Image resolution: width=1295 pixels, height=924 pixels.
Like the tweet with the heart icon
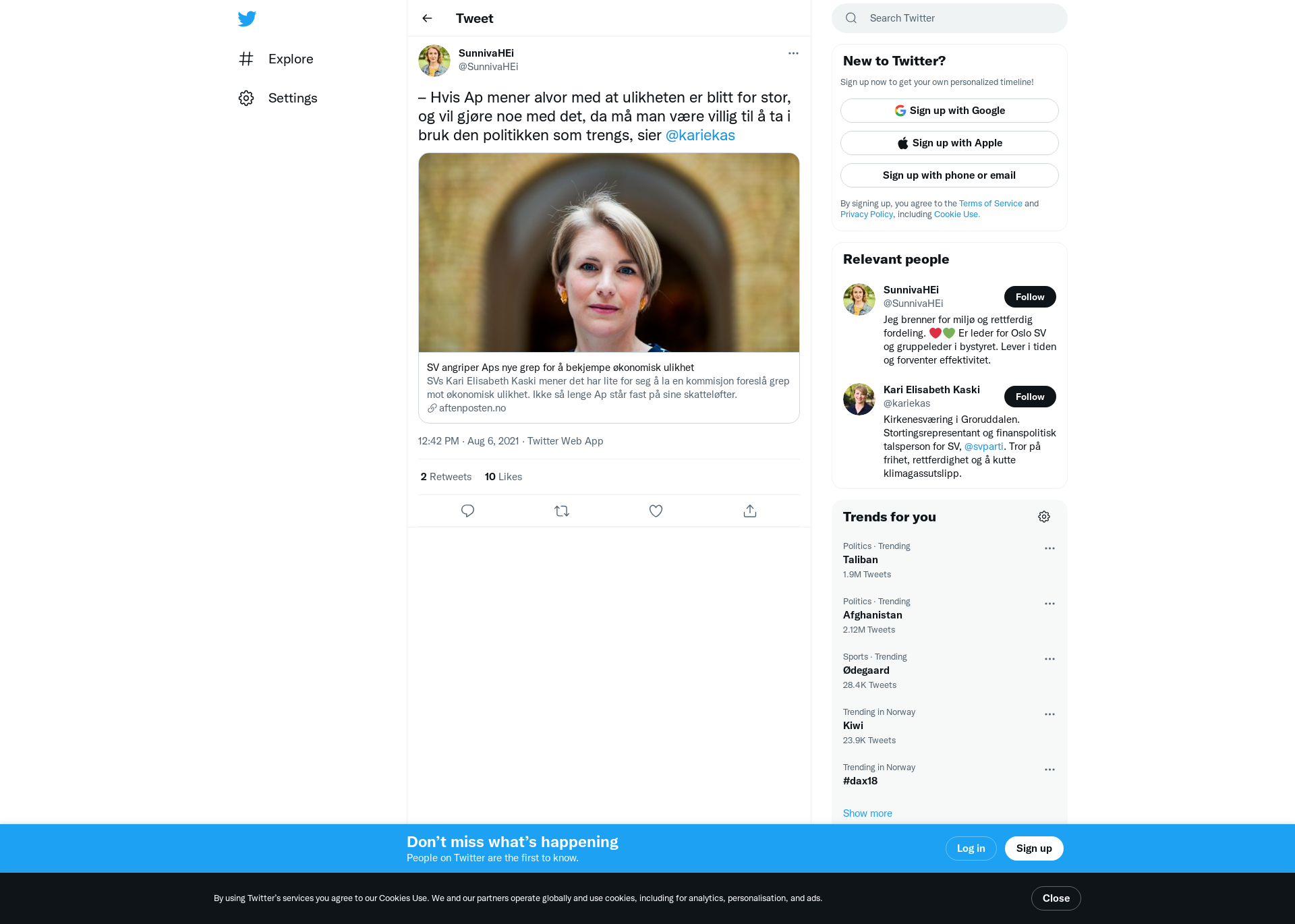[656, 511]
